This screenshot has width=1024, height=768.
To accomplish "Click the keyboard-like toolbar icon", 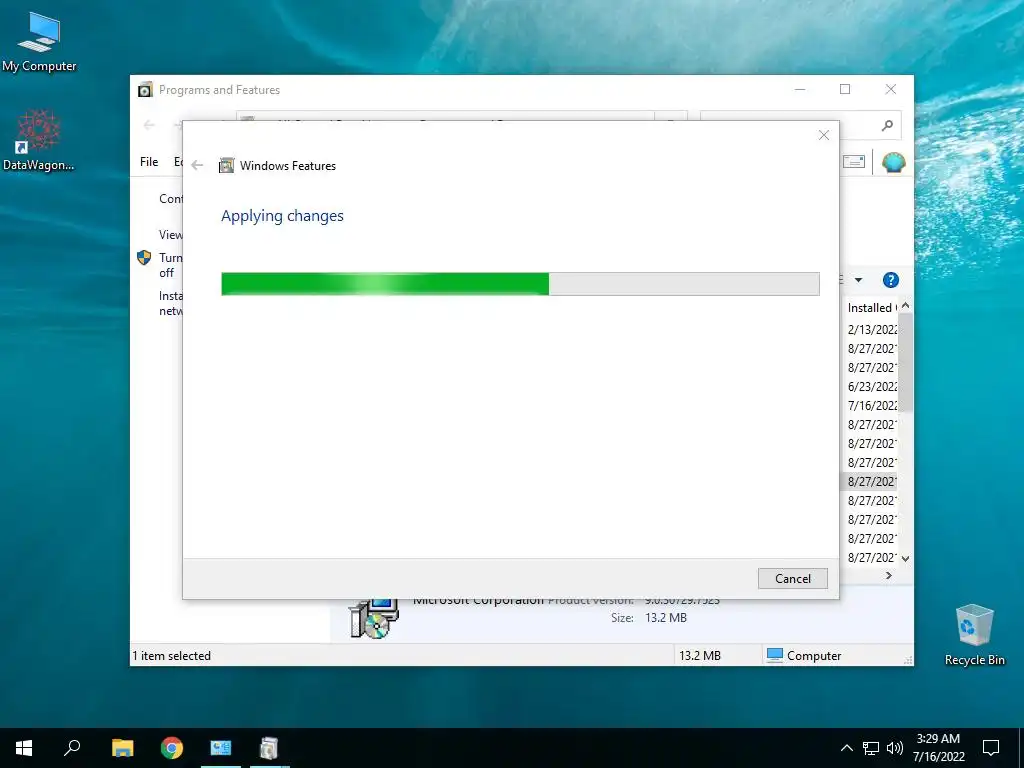I will coord(854,161).
